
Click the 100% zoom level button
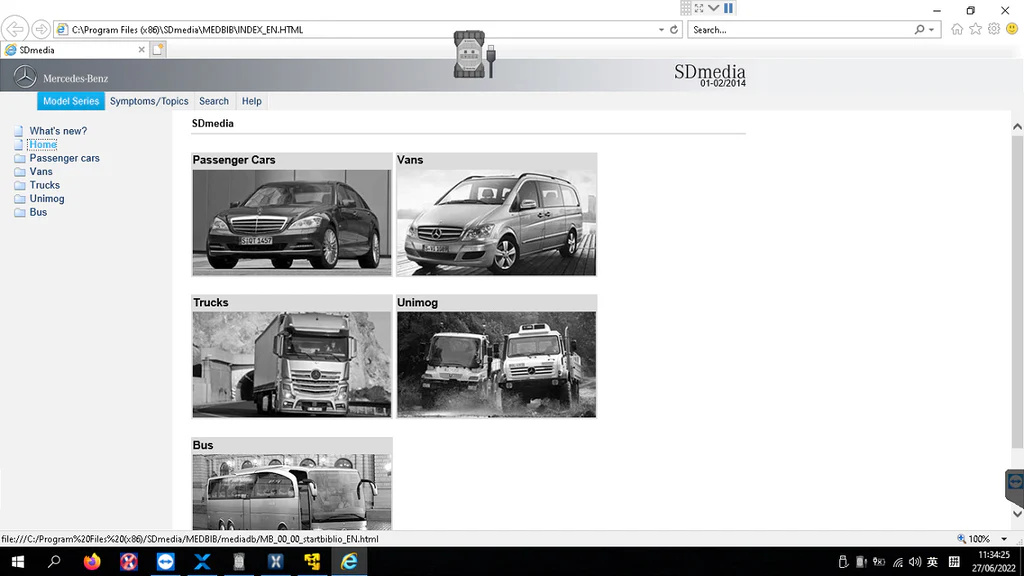pyautogui.click(x=973, y=539)
